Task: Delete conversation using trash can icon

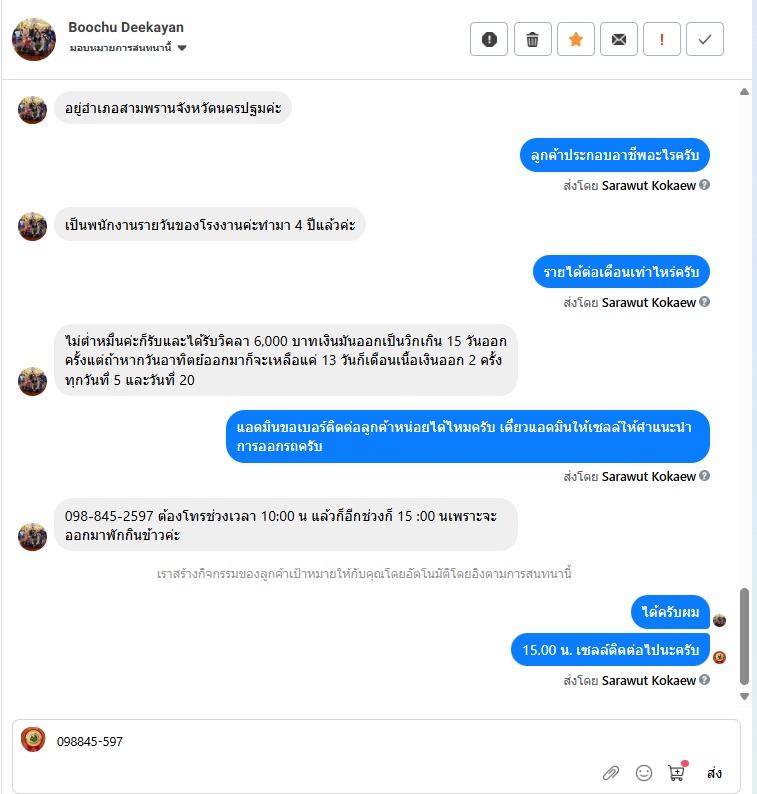Action: click(x=532, y=39)
